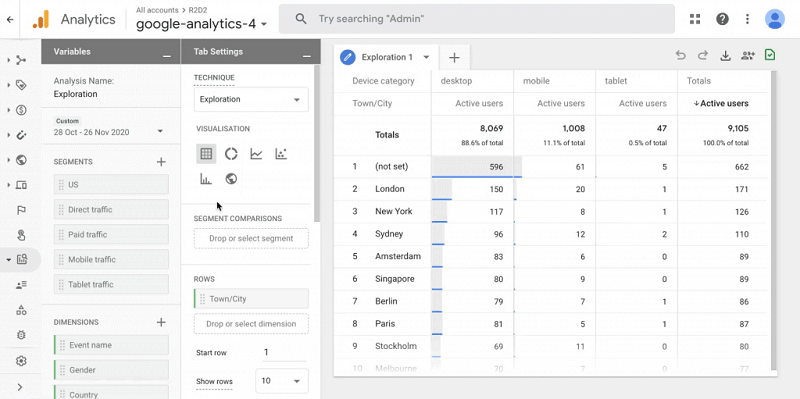Select the line chart visualisation
Image resolution: width=800 pixels, height=399 pixels.
[x=256, y=154]
